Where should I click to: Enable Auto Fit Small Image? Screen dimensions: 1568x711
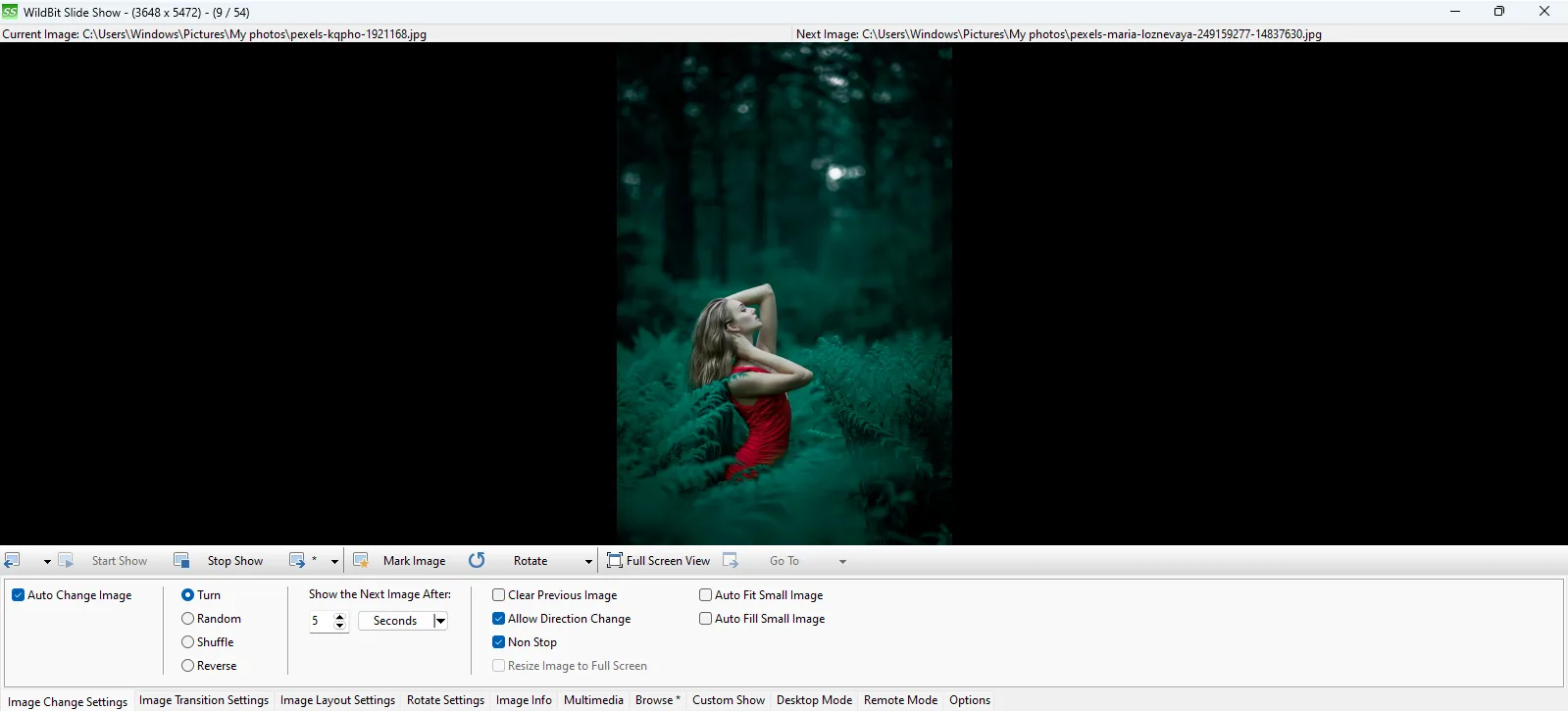pos(706,595)
